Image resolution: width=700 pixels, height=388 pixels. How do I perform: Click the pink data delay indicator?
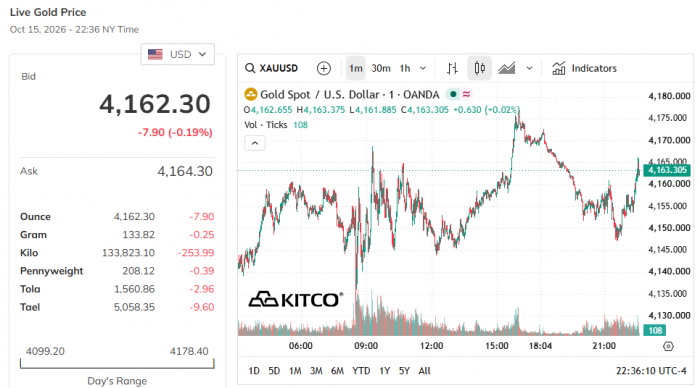pos(467,94)
